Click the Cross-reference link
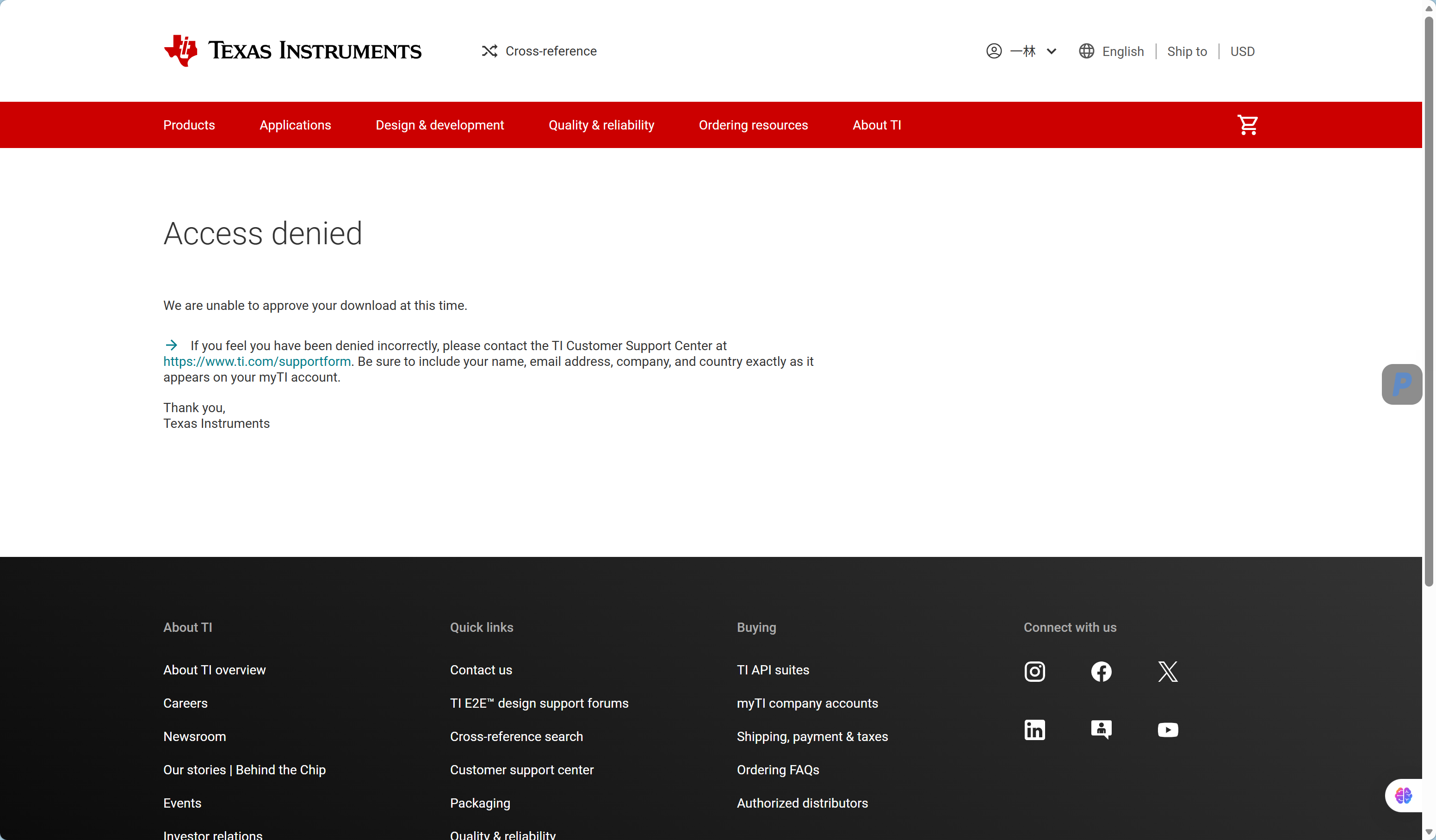Viewport: 1436px width, 840px height. [551, 51]
